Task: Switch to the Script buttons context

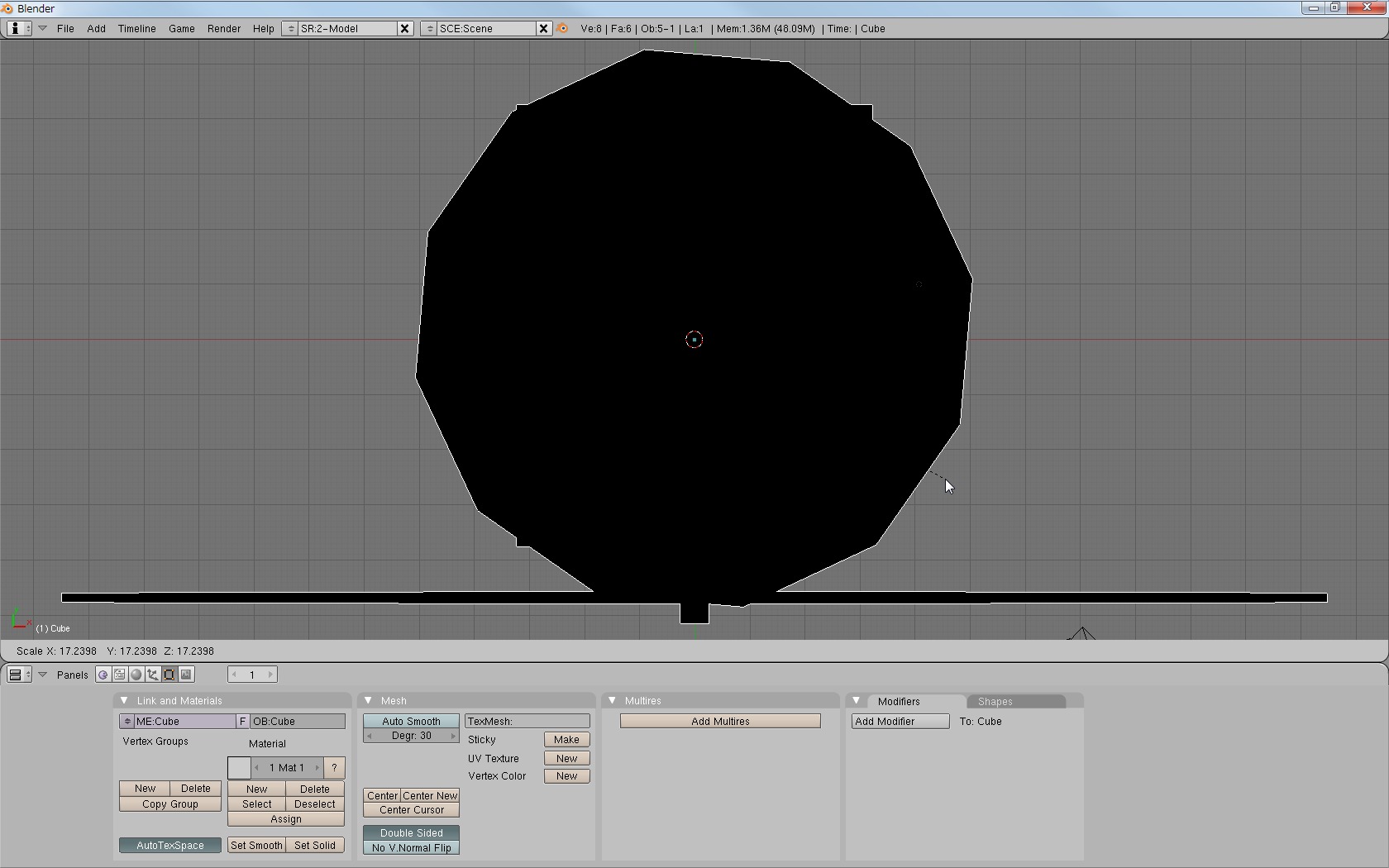Action: pos(120,675)
